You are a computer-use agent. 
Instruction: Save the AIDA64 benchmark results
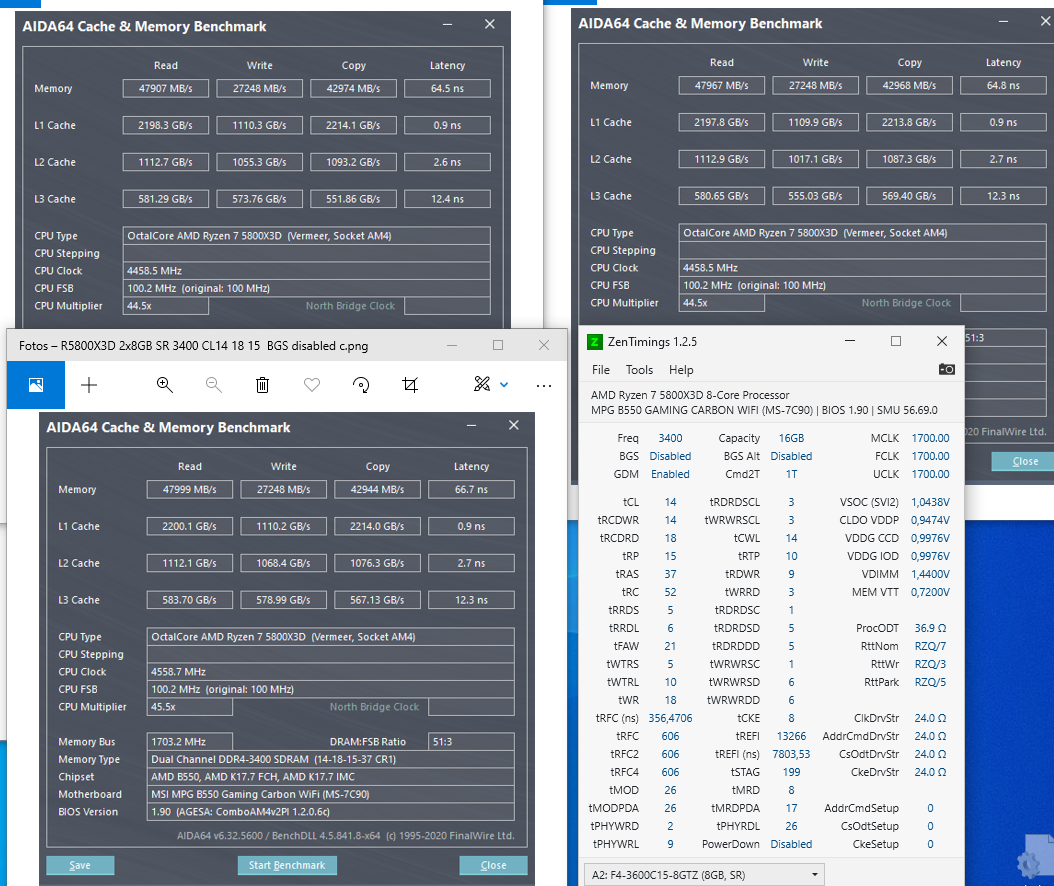pos(79,865)
